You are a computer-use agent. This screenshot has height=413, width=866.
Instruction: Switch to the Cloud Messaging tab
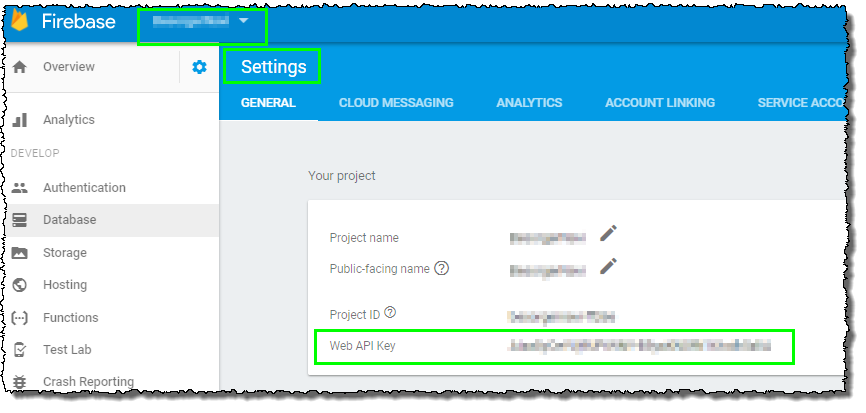pos(396,102)
